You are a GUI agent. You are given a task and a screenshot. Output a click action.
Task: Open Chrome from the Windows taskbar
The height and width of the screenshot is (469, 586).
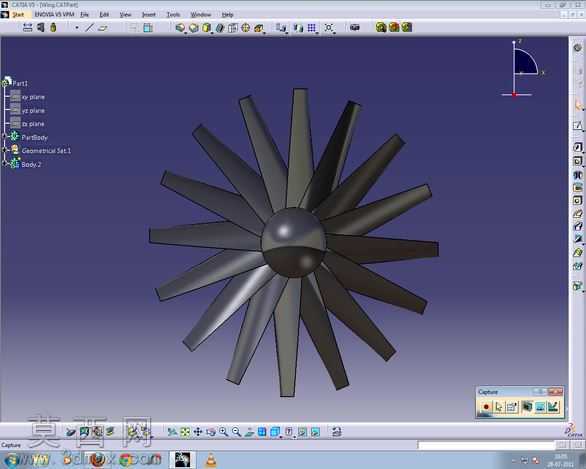point(127,460)
